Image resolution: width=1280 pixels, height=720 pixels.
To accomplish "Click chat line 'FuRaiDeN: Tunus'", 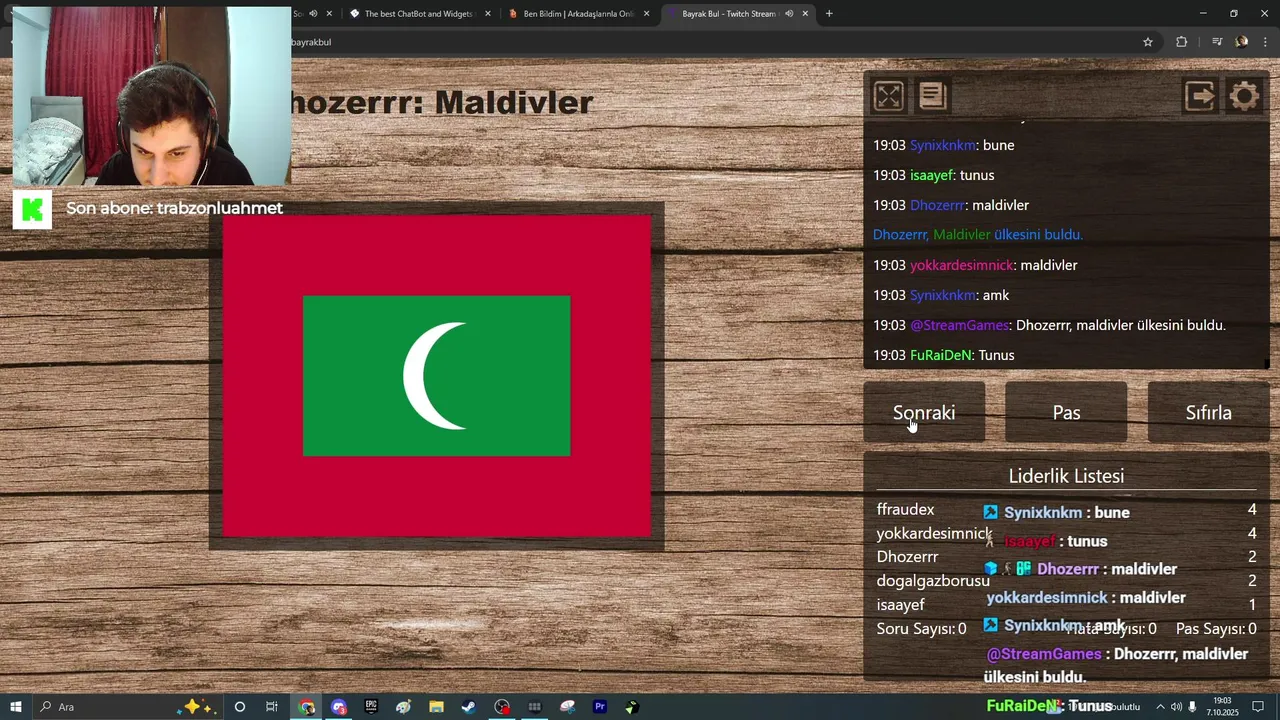I will [x=944, y=355].
